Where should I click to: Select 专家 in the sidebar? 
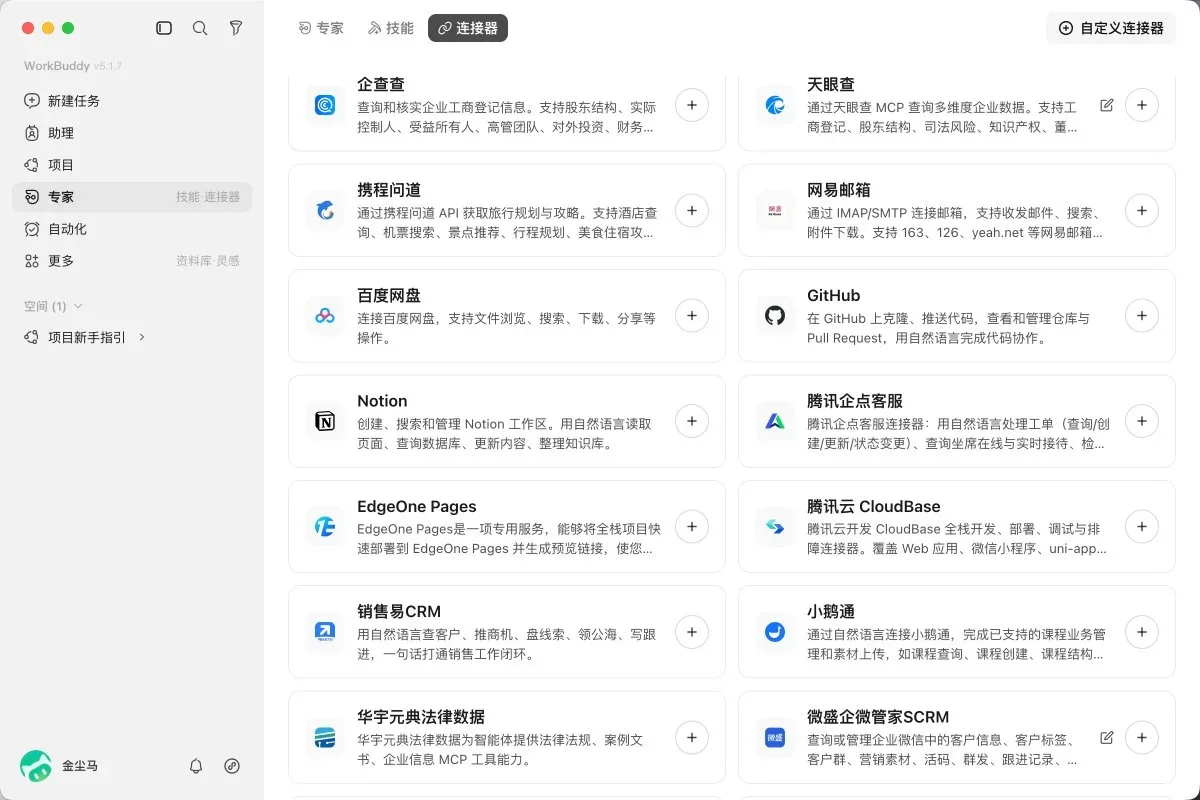click(132, 197)
